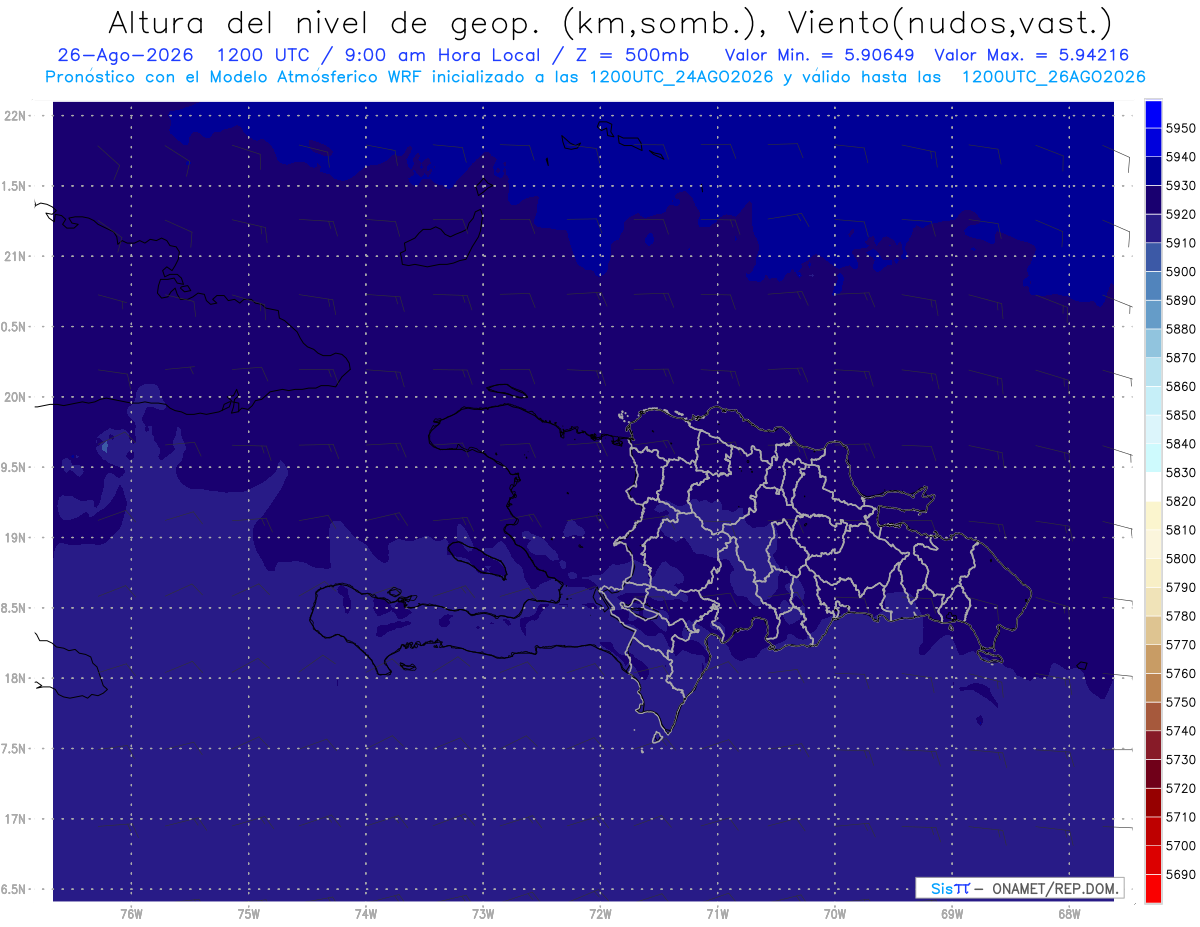Click the 'Valor Max. = 5.94216' text
The height and width of the screenshot is (927, 1200).
1032,55
